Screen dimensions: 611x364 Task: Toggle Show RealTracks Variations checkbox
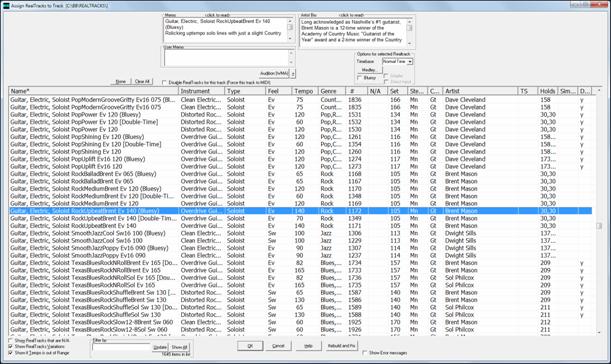(11, 346)
